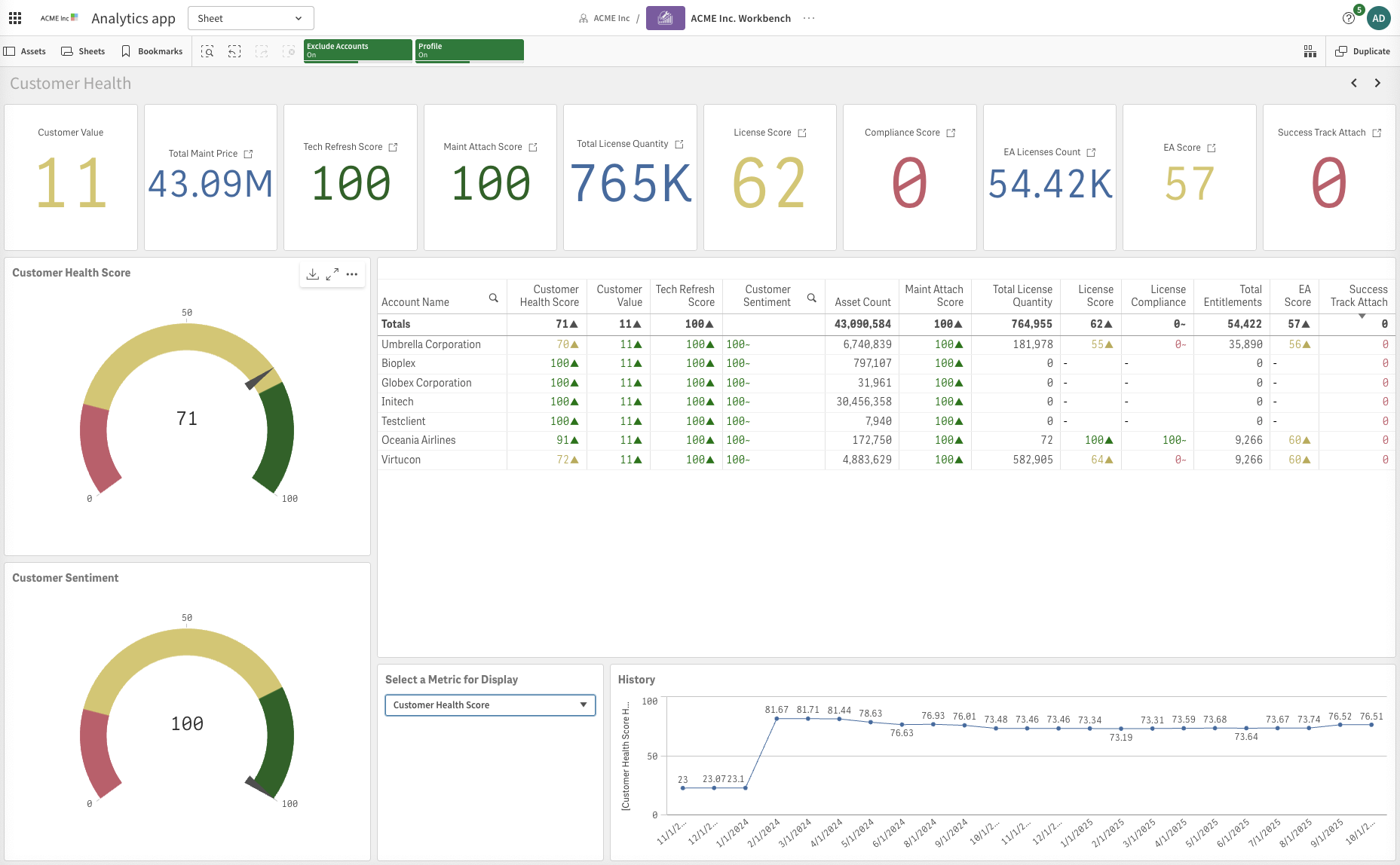The width and height of the screenshot is (1400, 865).
Task: Search in Account Name column
Action: tap(494, 298)
